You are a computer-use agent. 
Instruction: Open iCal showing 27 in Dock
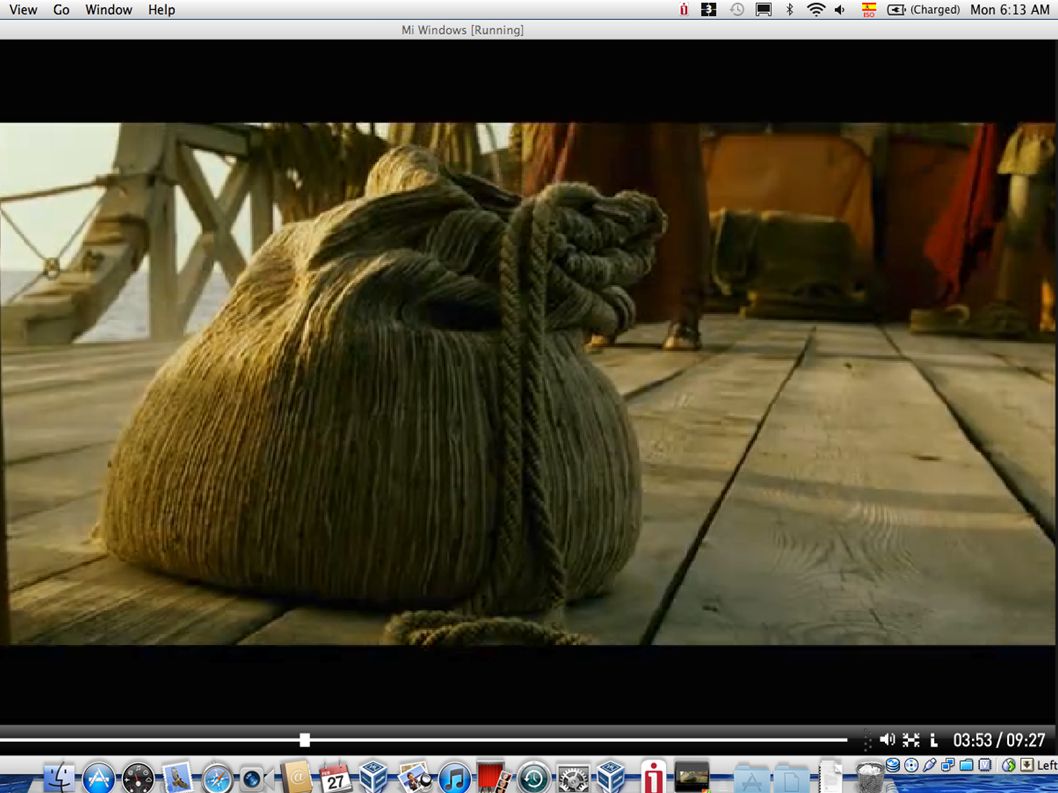pos(335,777)
